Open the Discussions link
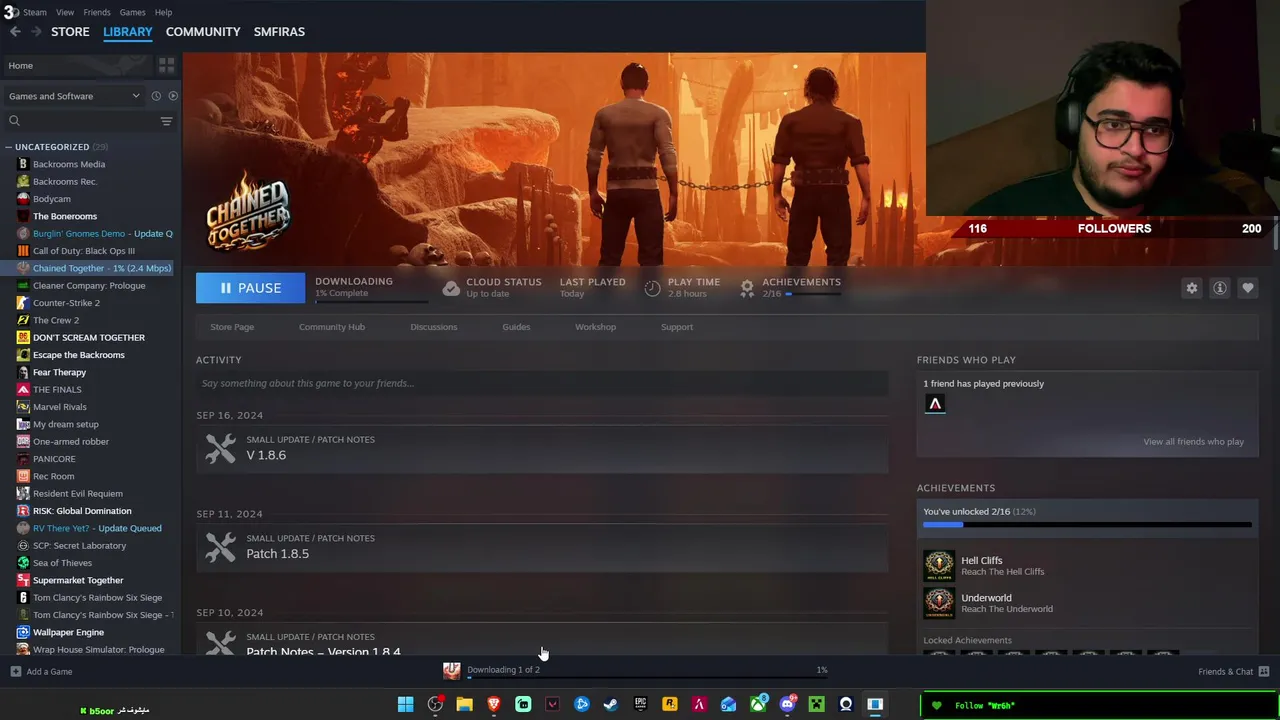 click(434, 327)
